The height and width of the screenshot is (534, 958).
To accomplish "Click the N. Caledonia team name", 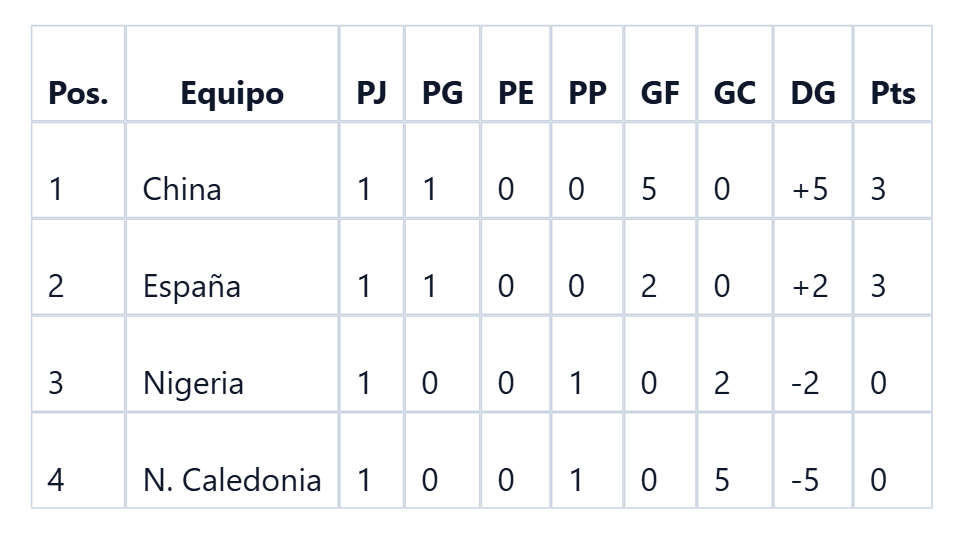I will point(232,480).
